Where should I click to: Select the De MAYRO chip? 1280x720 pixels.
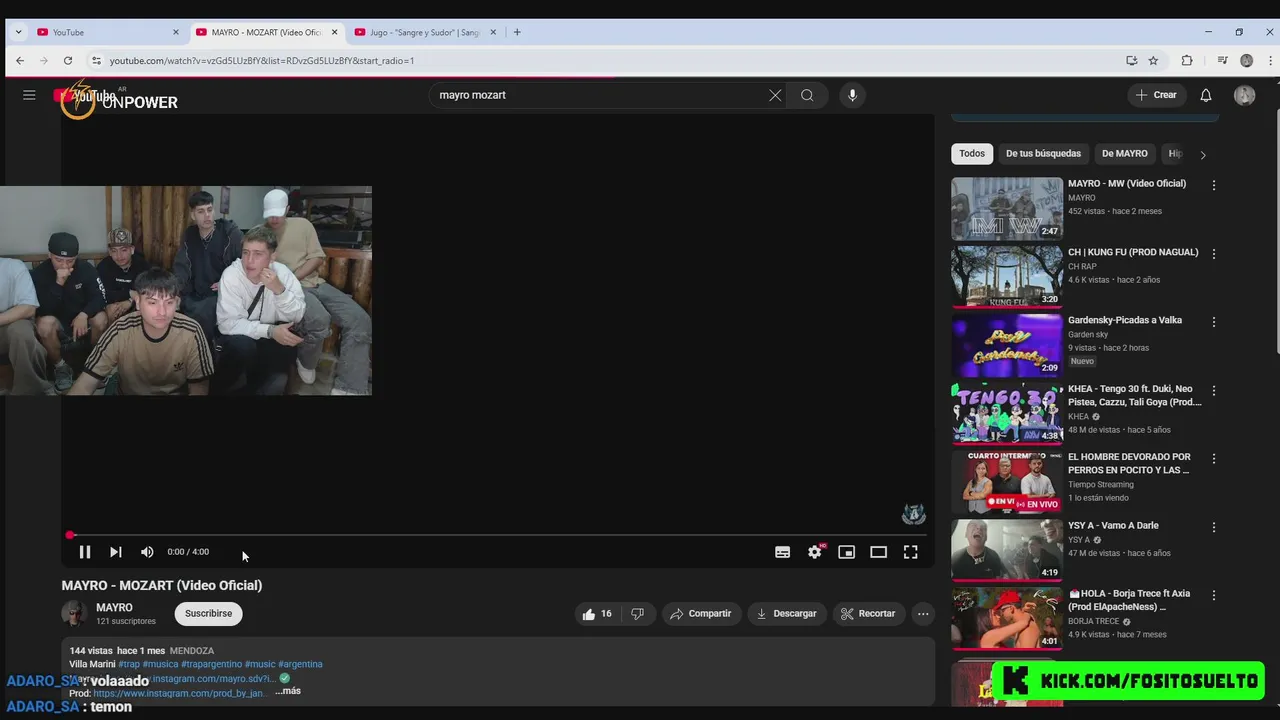pyautogui.click(x=1124, y=154)
